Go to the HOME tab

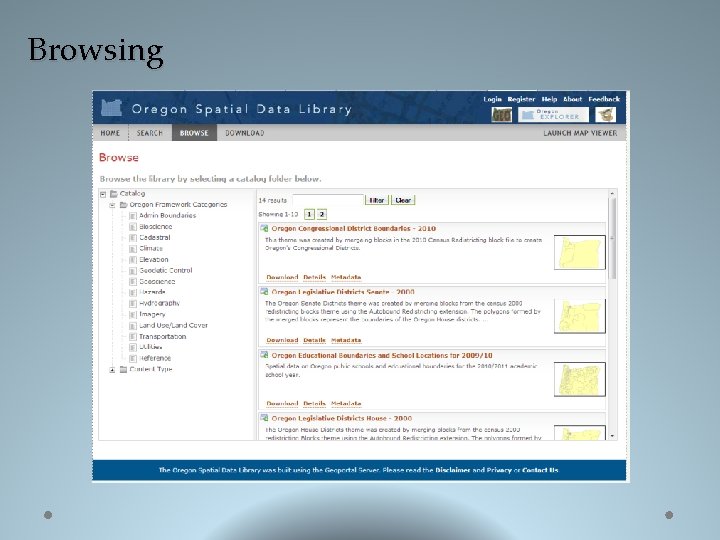(110, 133)
